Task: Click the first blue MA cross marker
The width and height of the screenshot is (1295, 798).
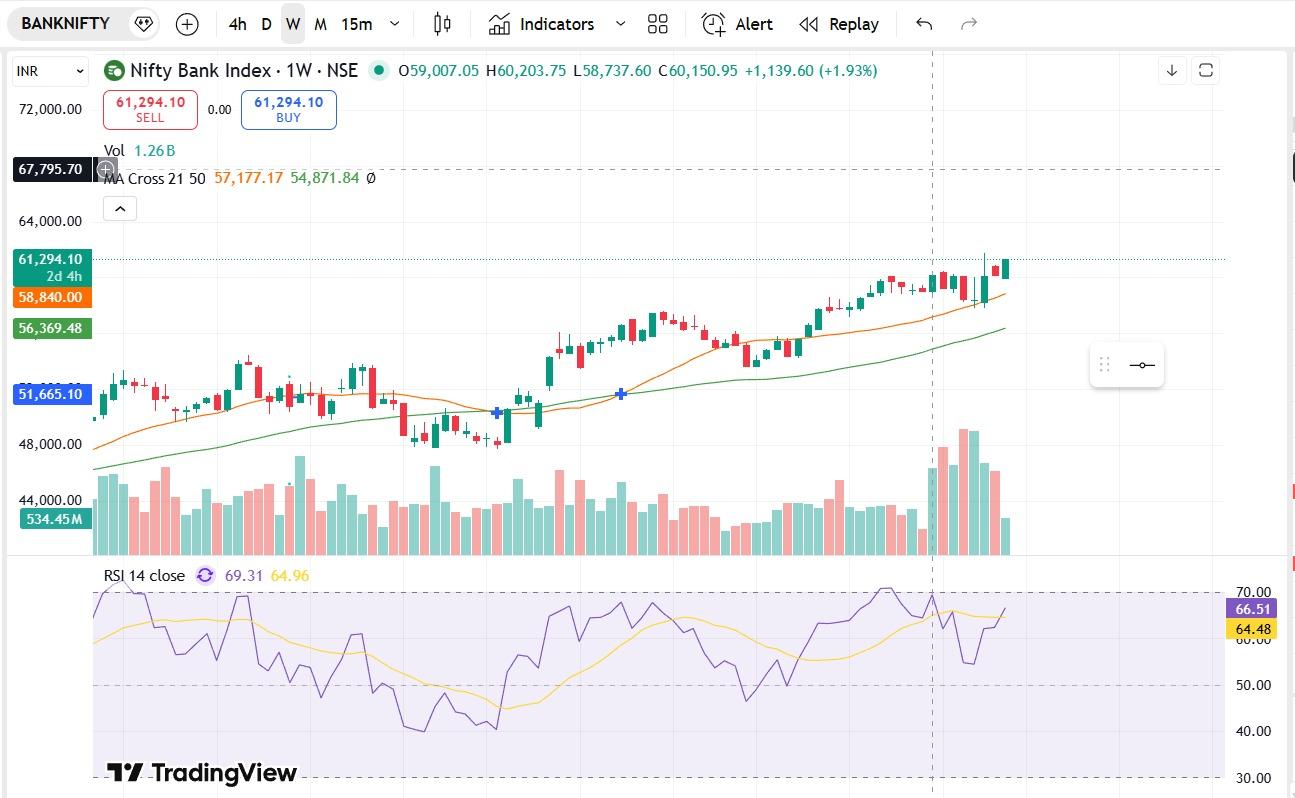Action: (x=497, y=412)
